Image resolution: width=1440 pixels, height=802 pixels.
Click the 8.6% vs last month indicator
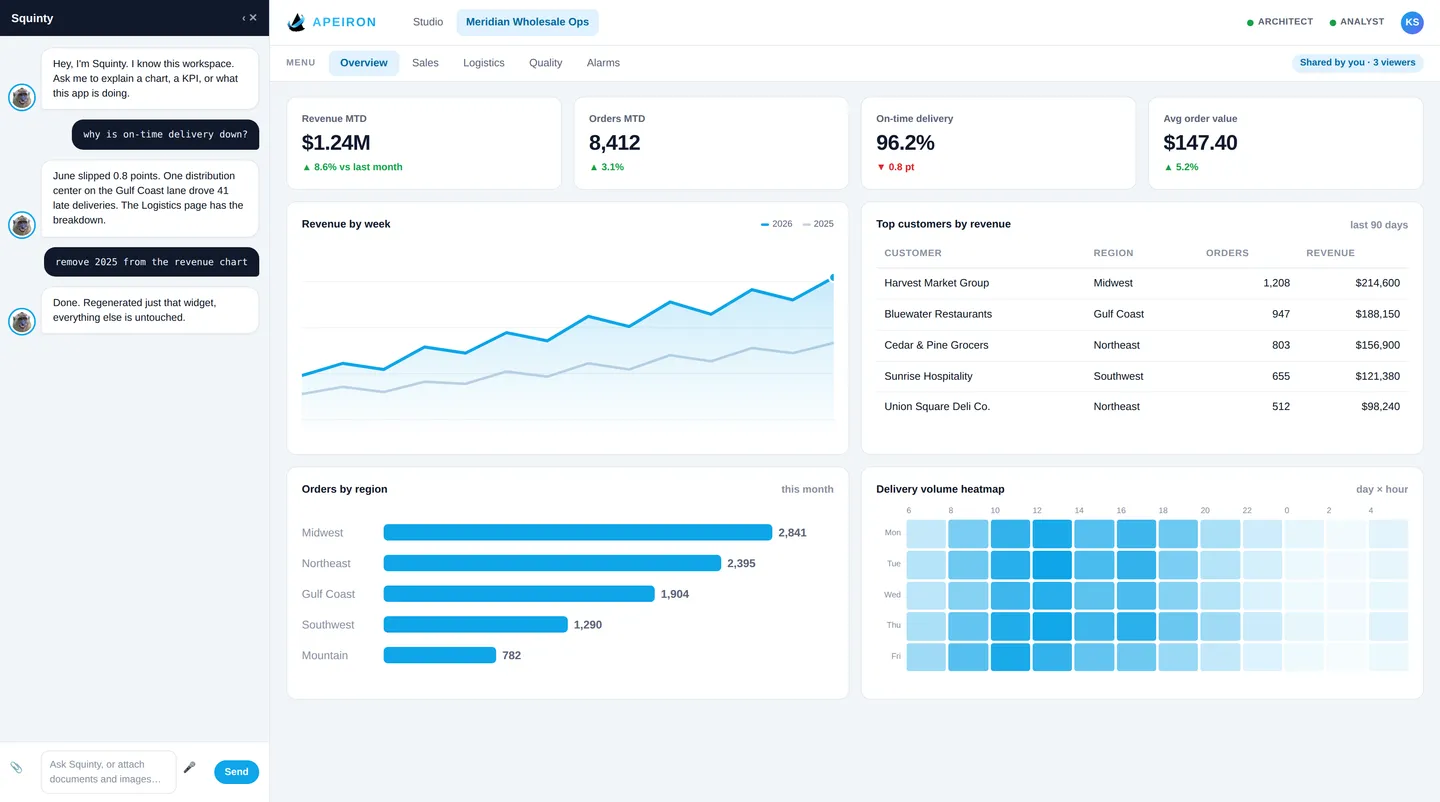pyautogui.click(x=352, y=167)
